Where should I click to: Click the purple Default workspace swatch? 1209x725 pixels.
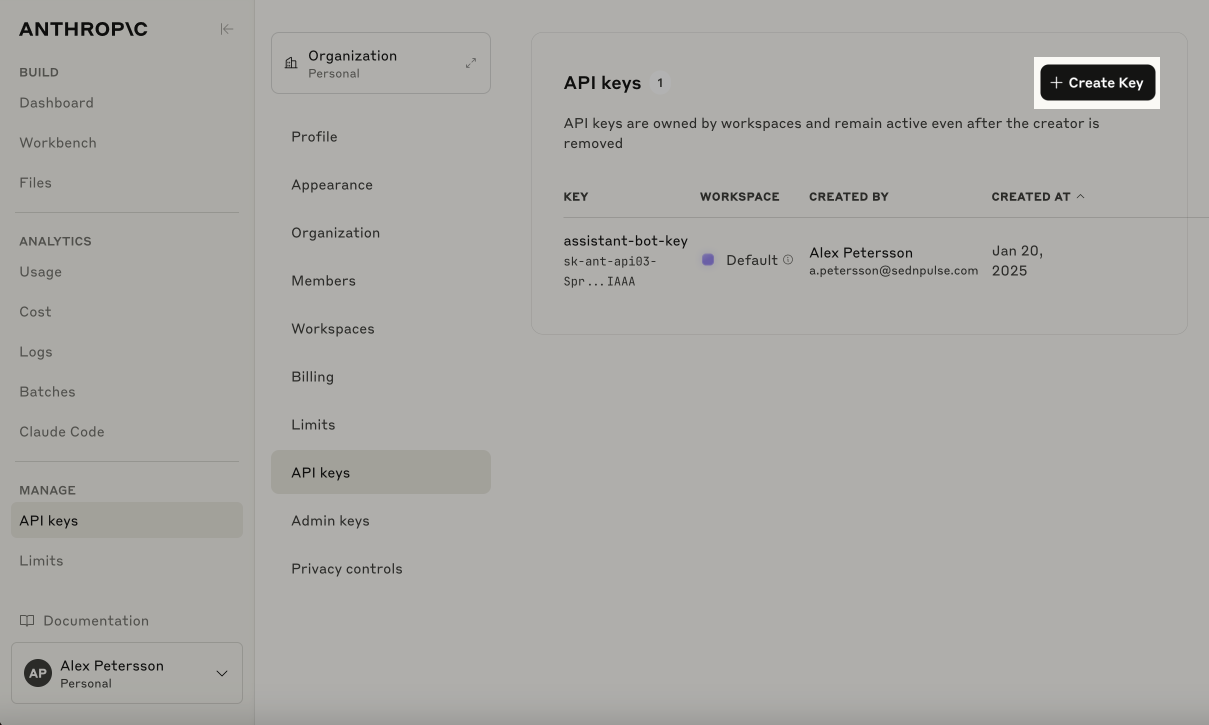pos(708,260)
